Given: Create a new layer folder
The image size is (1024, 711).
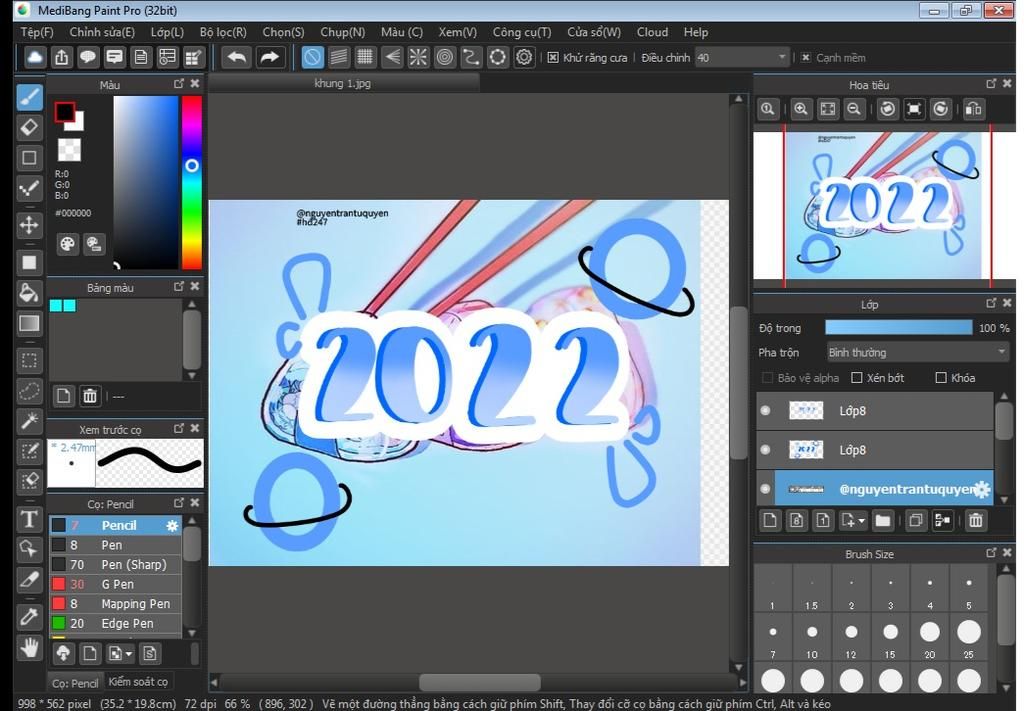Looking at the screenshot, I should 882,520.
